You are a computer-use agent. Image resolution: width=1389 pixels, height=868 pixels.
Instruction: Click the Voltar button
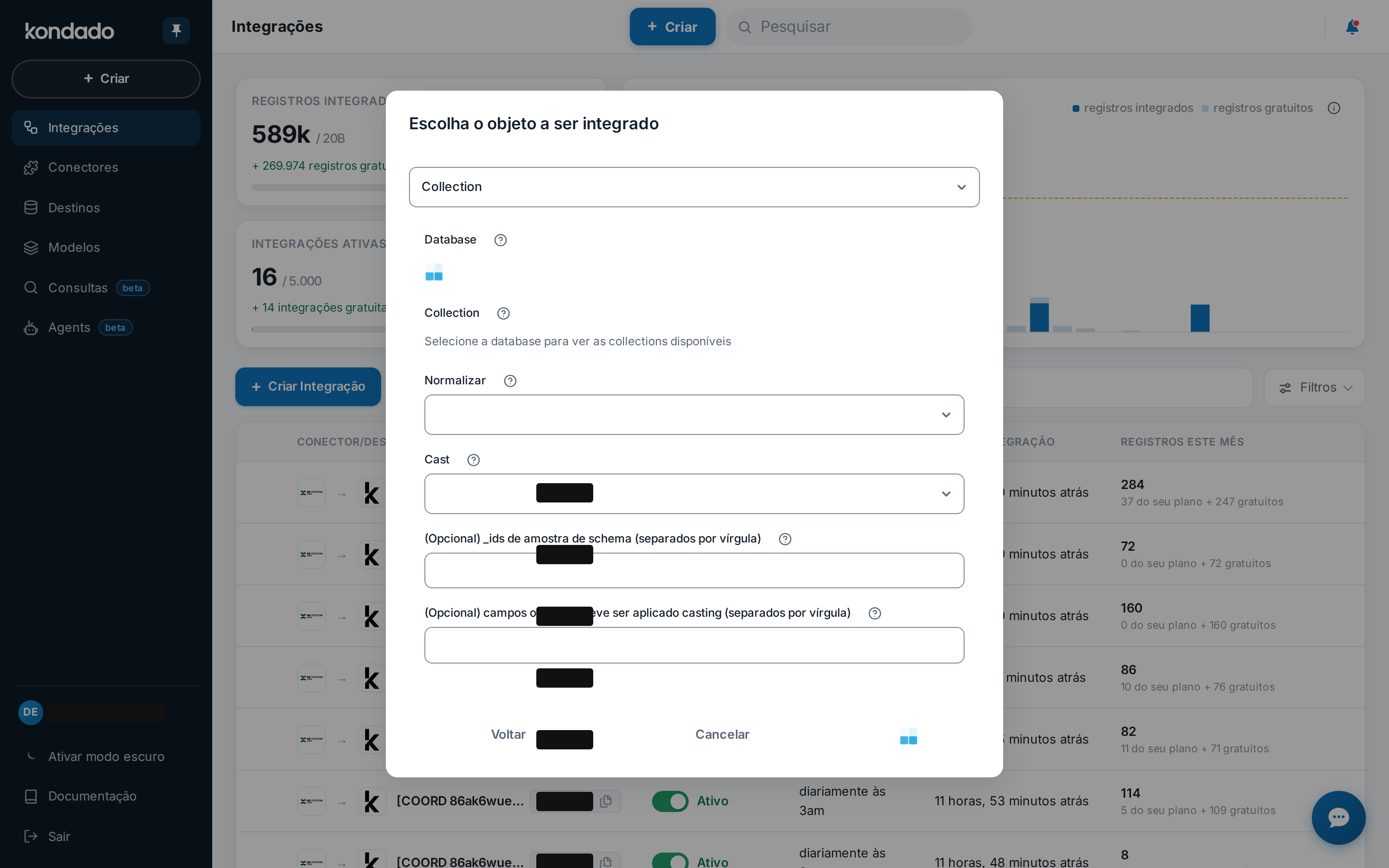pyautogui.click(x=508, y=734)
